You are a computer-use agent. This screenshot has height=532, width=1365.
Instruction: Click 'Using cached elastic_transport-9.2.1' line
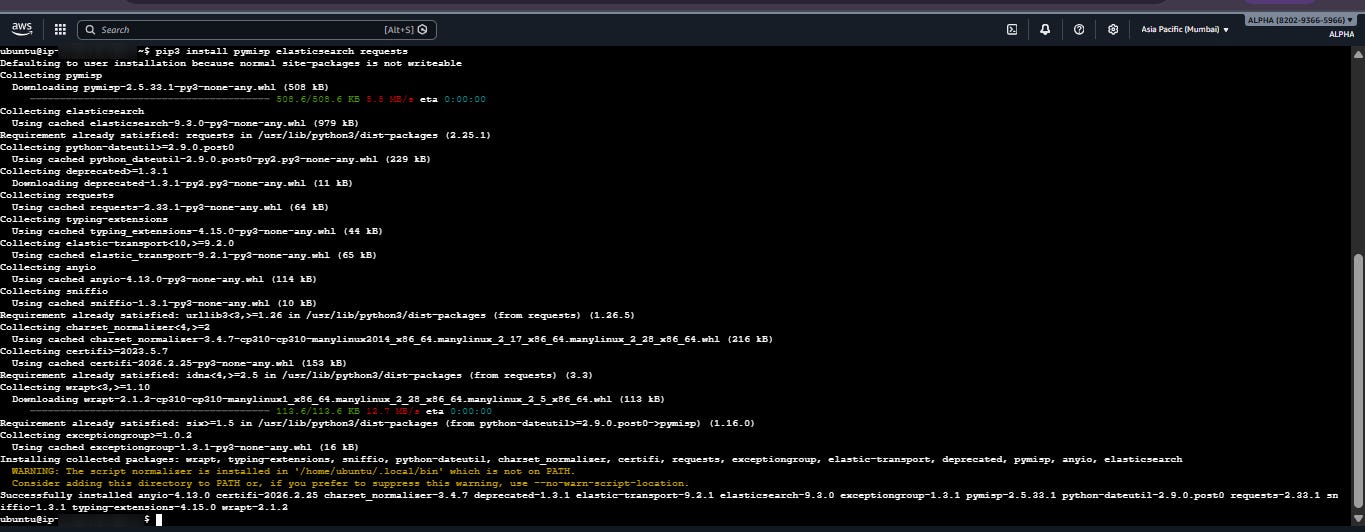coord(194,255)
